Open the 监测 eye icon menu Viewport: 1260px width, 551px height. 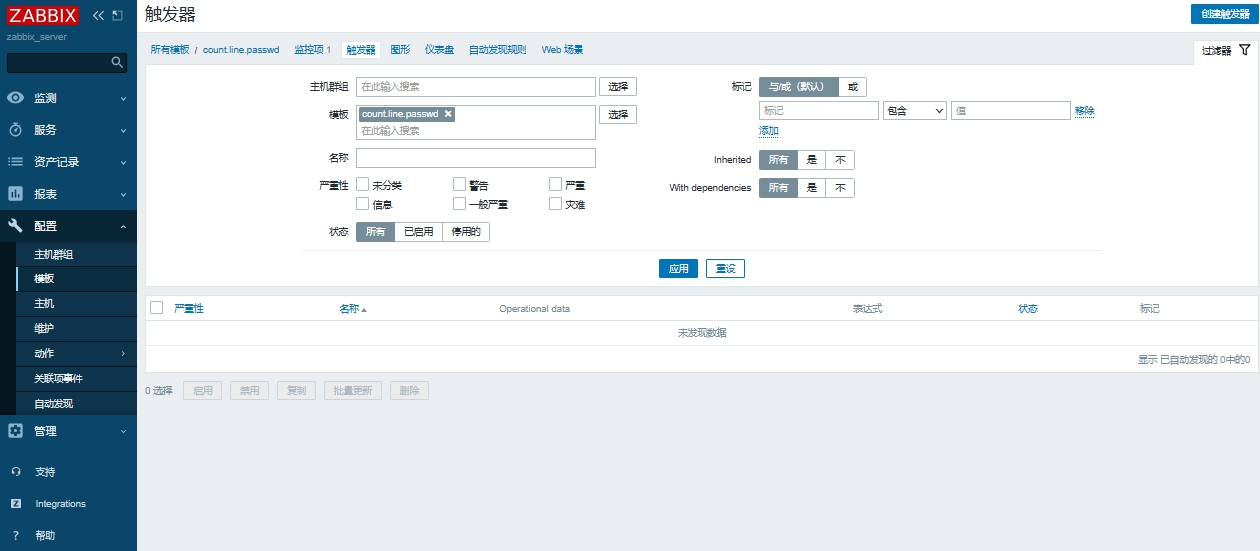coord(15,98)
